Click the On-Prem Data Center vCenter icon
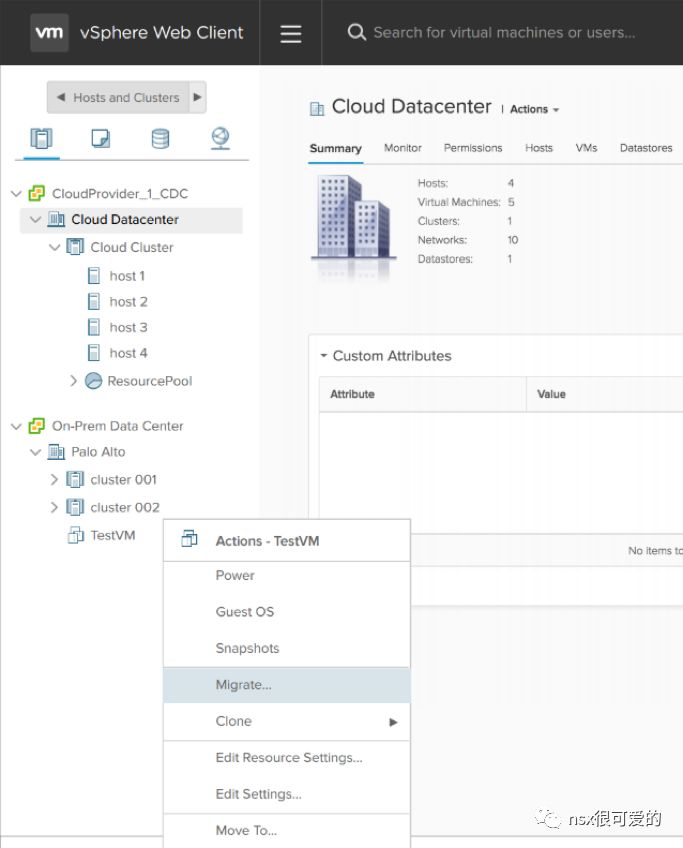Screen dimensions: 683x848 pyautogui.click(x=37, y=426)
